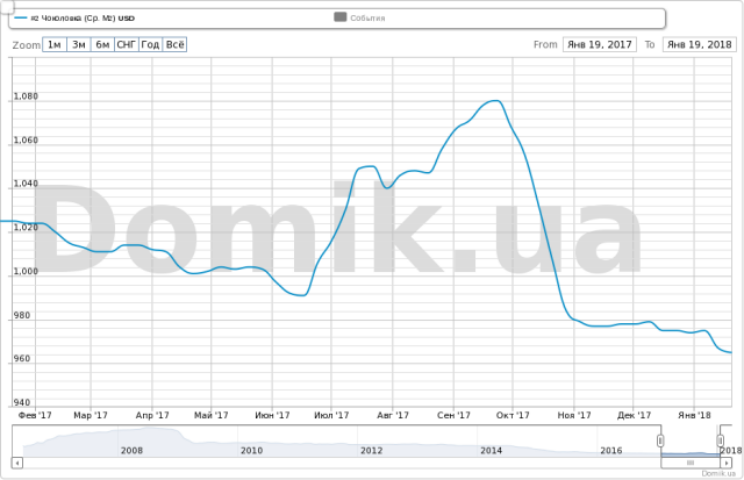Click the navigator's right scroll arrow
Image resolution: width=744 pixels, height=480 pixels.
point(726,462)
